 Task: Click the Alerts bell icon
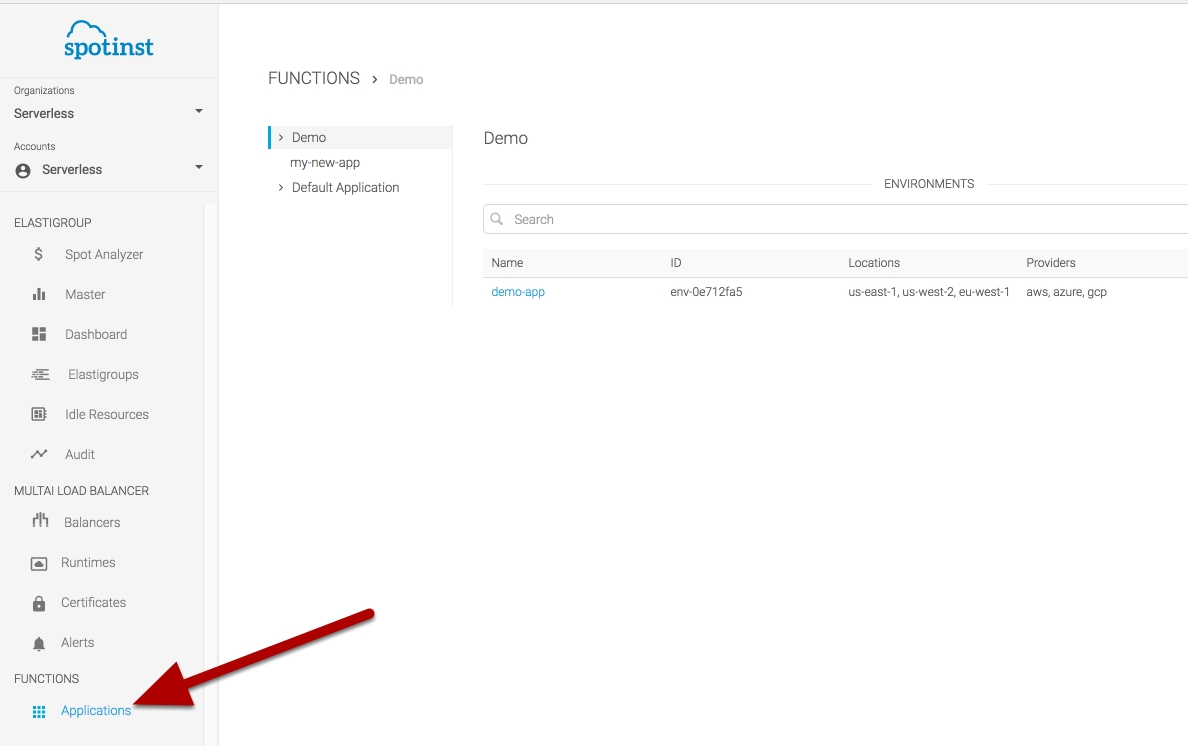click(x=39, y=643)
